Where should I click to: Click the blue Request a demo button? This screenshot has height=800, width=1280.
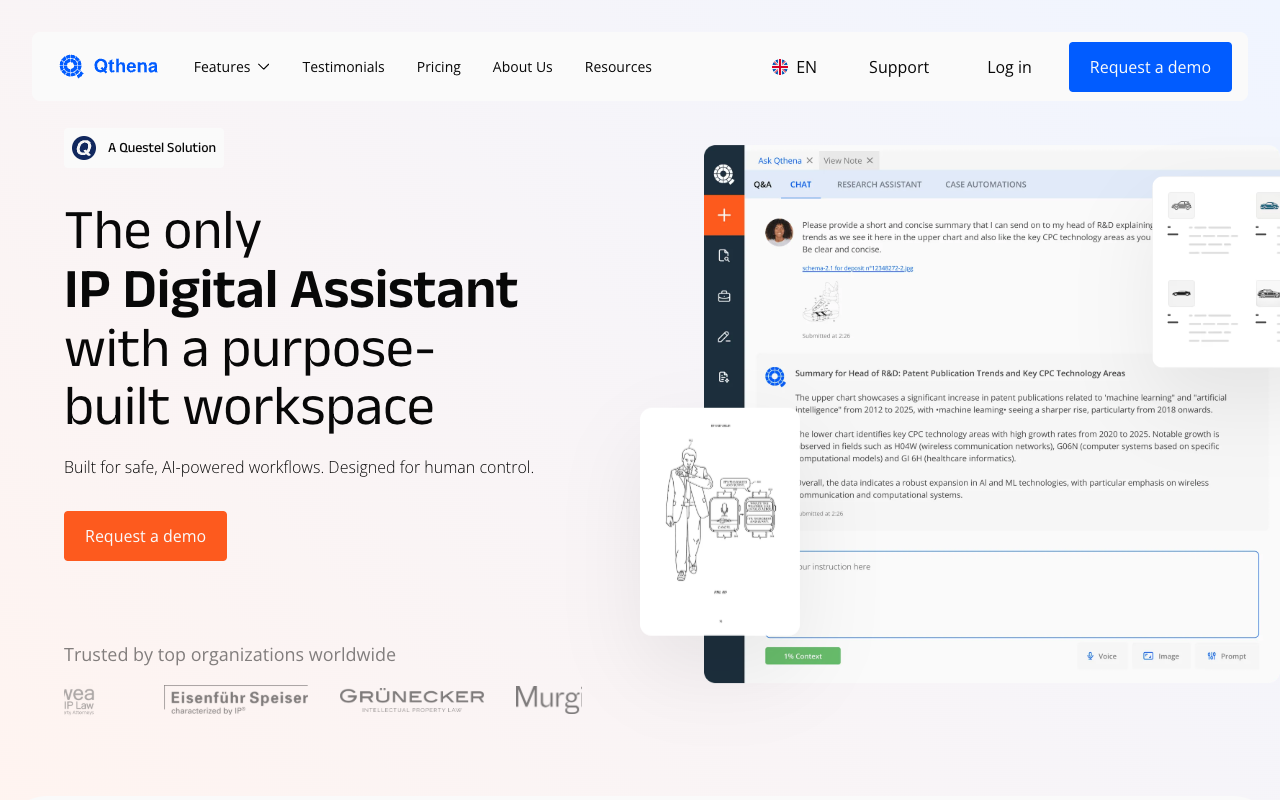click(x=1150, y=67)
